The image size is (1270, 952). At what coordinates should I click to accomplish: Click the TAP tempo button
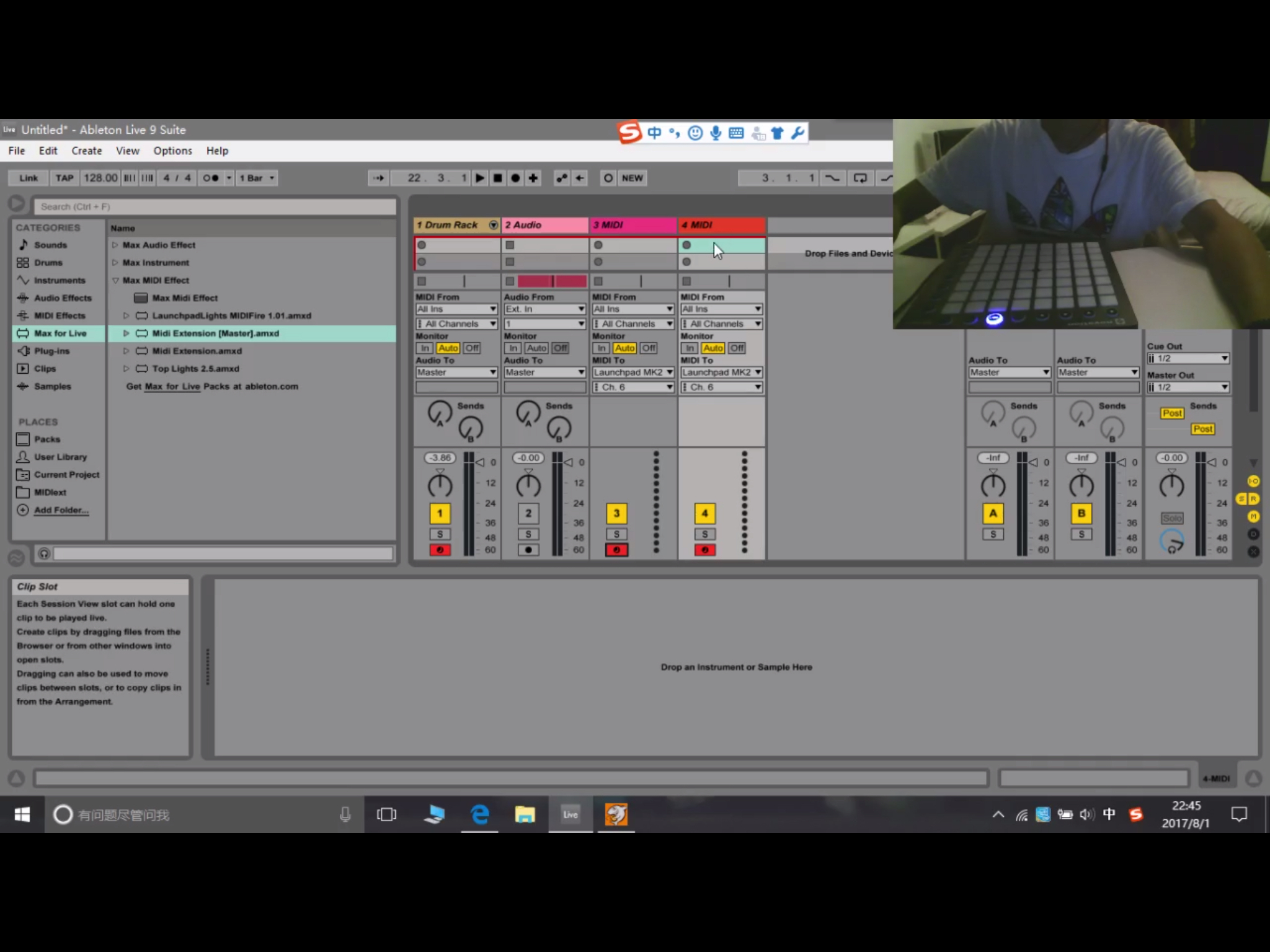coord(64,178)
